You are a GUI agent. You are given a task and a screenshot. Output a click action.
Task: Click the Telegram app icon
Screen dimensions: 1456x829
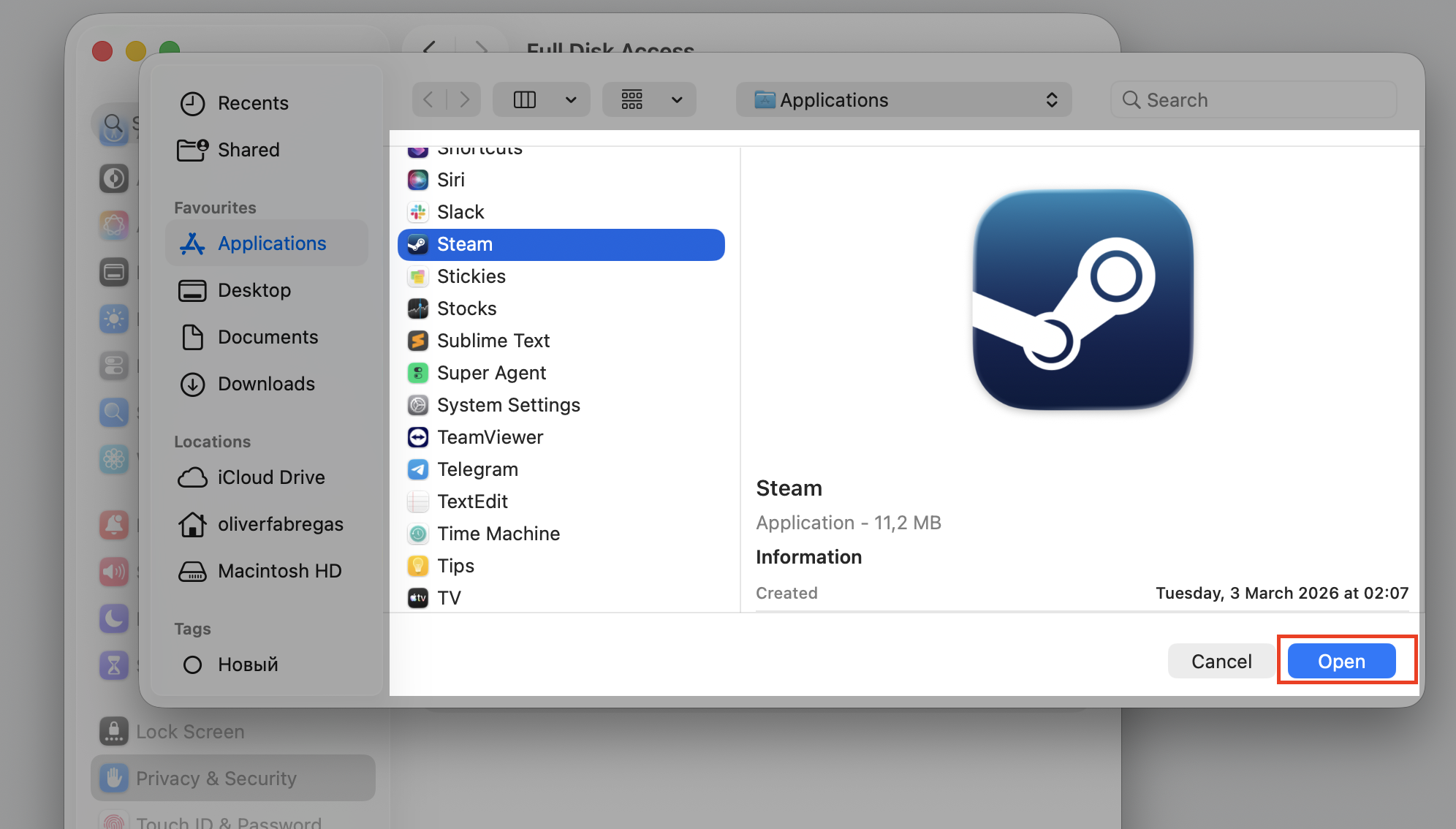[x=418, y=469]
